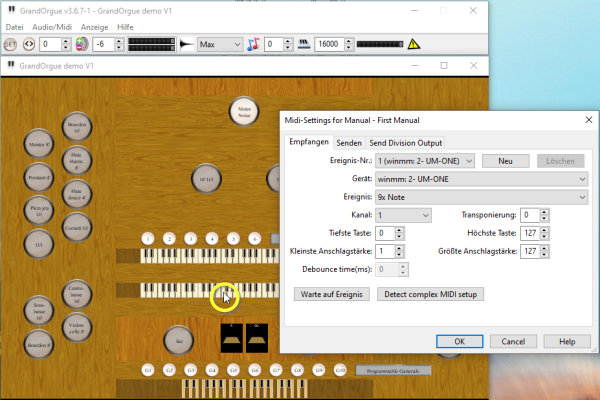600x400 pixels.
Task: Click the memory level arrows icon in toolbar
Action: (x=29, y=44)
